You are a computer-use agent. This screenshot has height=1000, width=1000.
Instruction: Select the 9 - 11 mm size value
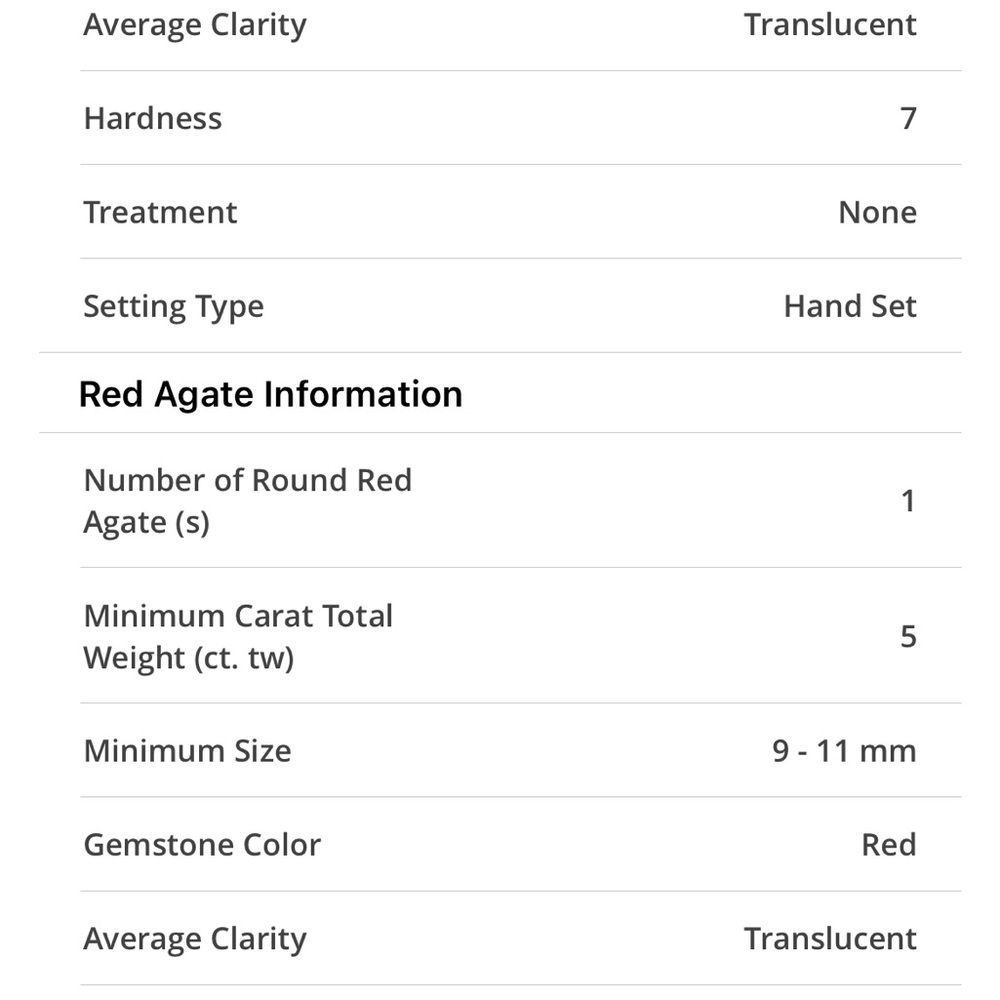(x=844, y=751)
